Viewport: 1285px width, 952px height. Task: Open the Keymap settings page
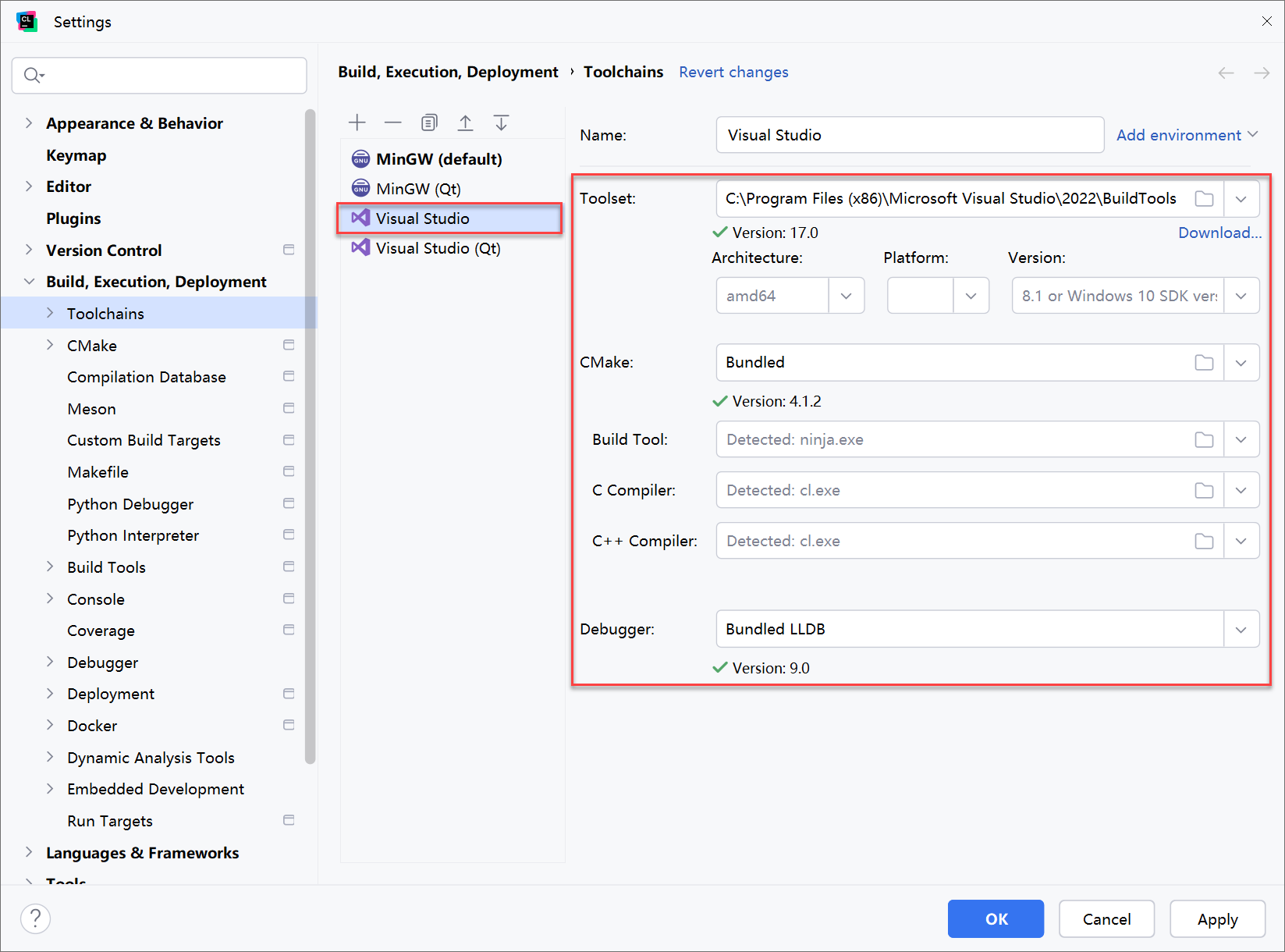(x=76, y=155)
